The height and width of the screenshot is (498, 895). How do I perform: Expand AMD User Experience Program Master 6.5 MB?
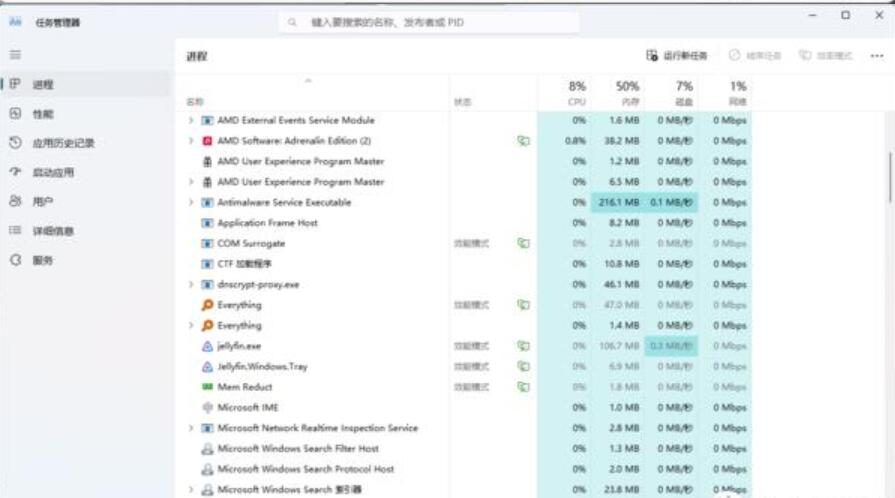191,182
